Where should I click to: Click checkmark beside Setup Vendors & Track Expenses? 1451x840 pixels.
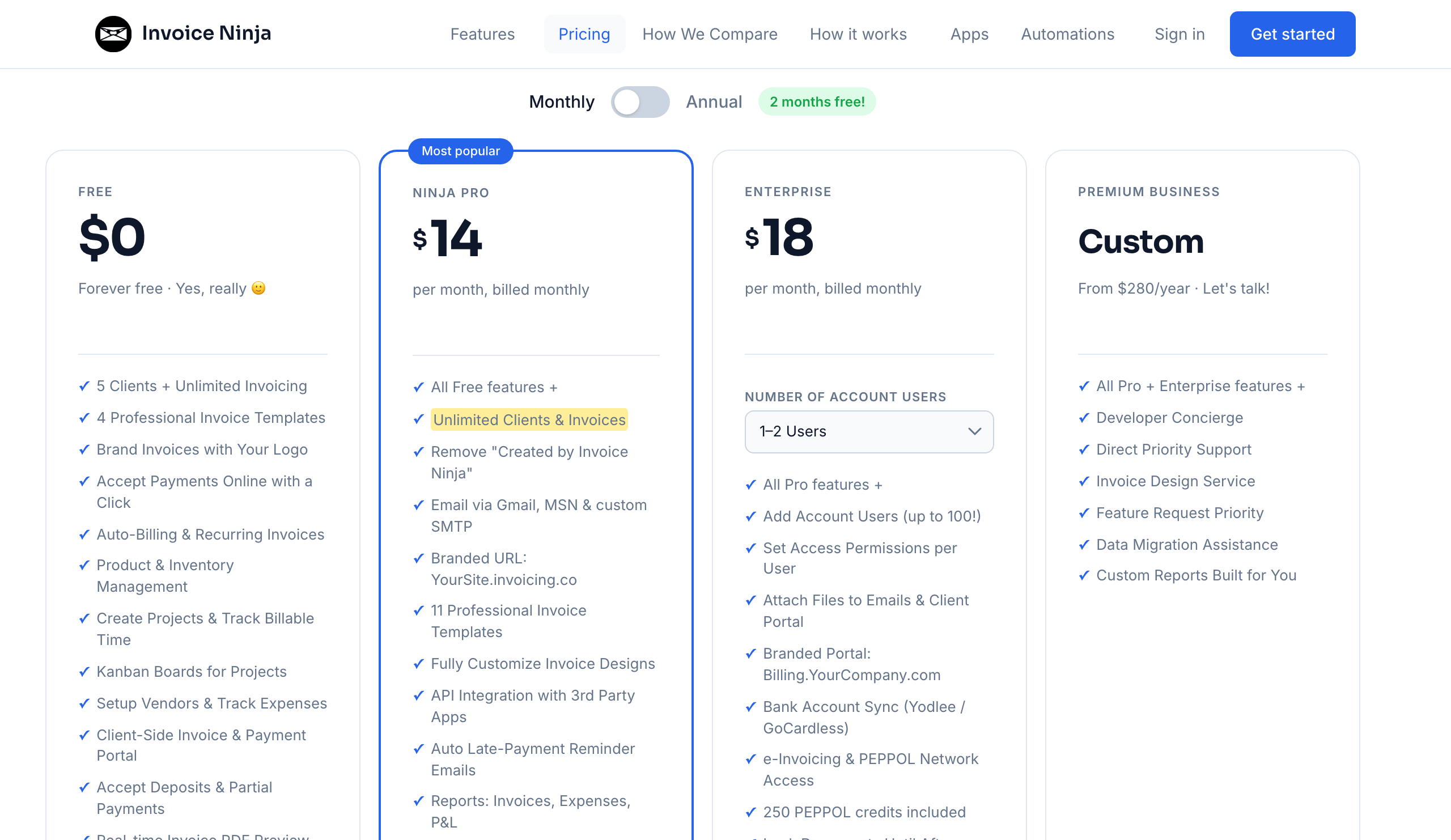tap(84, 703)
